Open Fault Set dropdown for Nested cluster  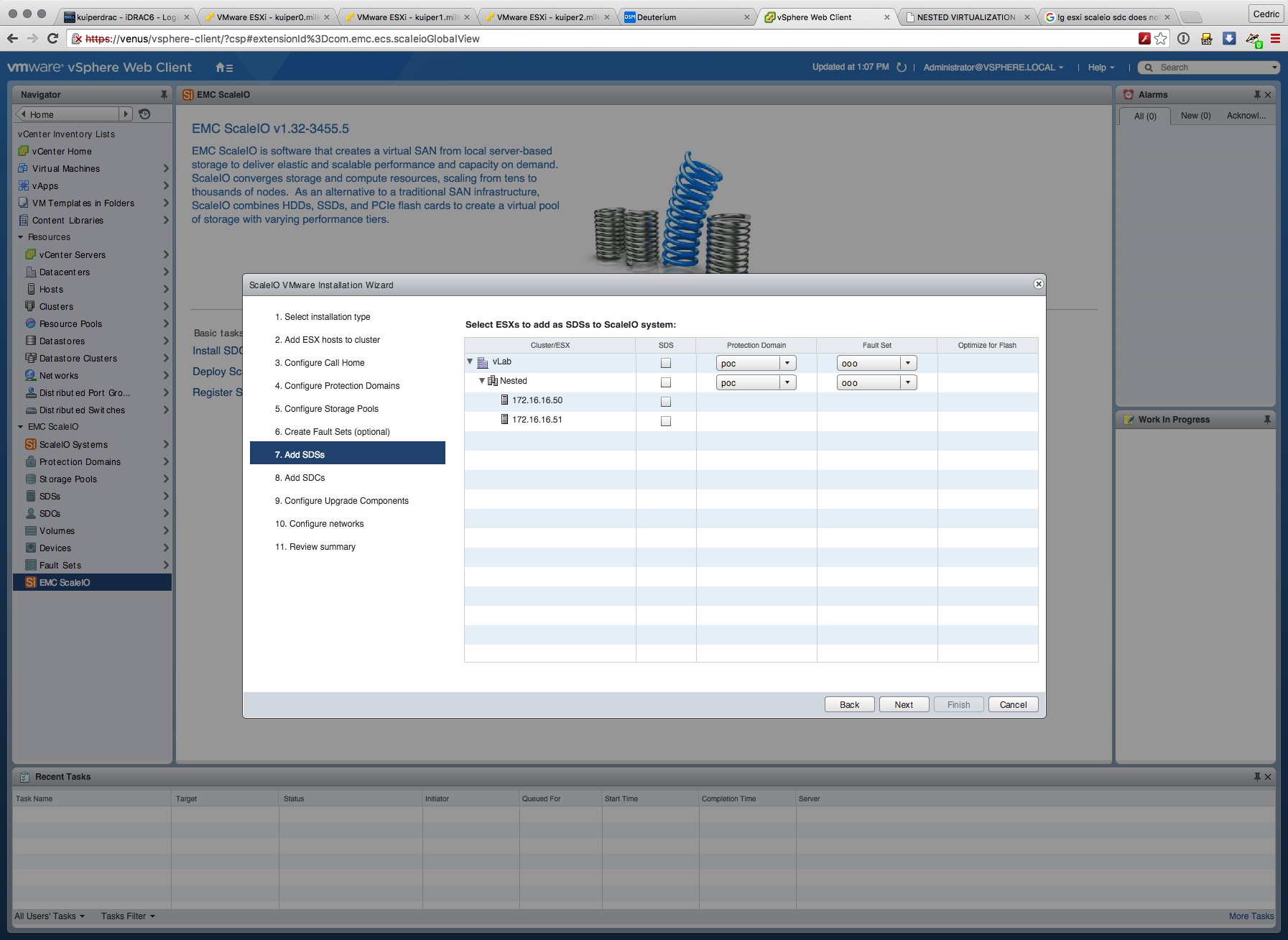tap(908, 382)
